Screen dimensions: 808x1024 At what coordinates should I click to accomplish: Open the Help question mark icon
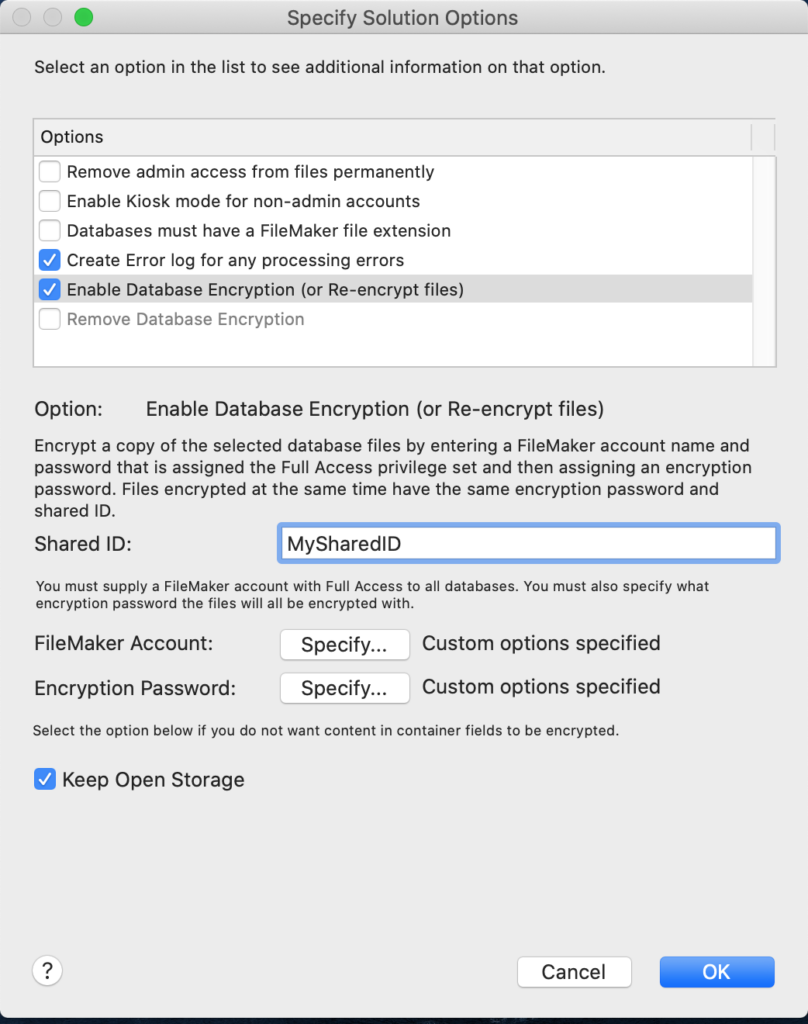coord(47,970)
